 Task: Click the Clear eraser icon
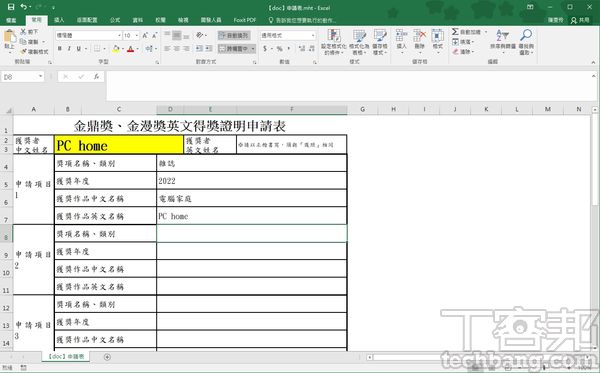455,51
